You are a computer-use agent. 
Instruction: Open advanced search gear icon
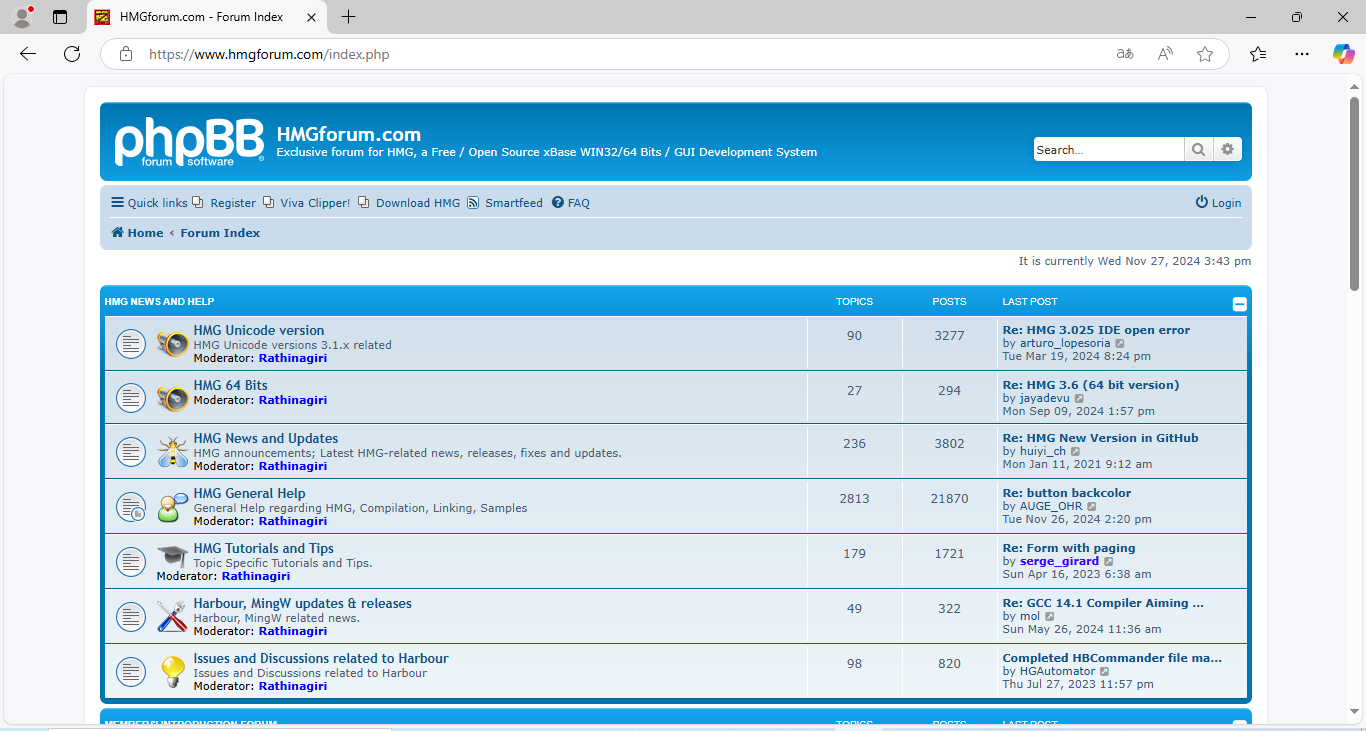[1228, 150]
